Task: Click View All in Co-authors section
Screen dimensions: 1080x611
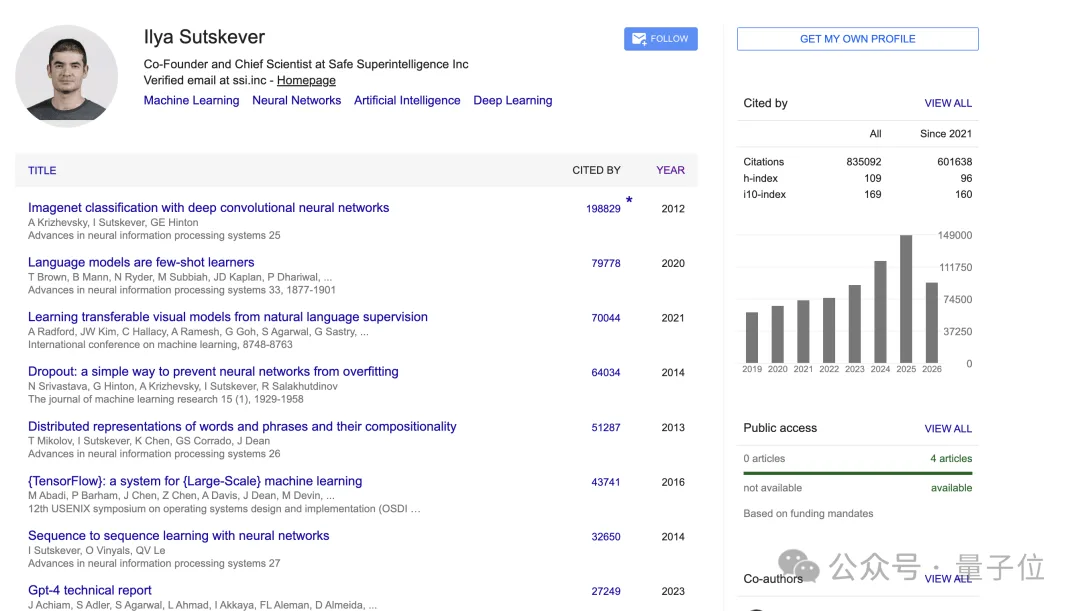Action: 948,579
